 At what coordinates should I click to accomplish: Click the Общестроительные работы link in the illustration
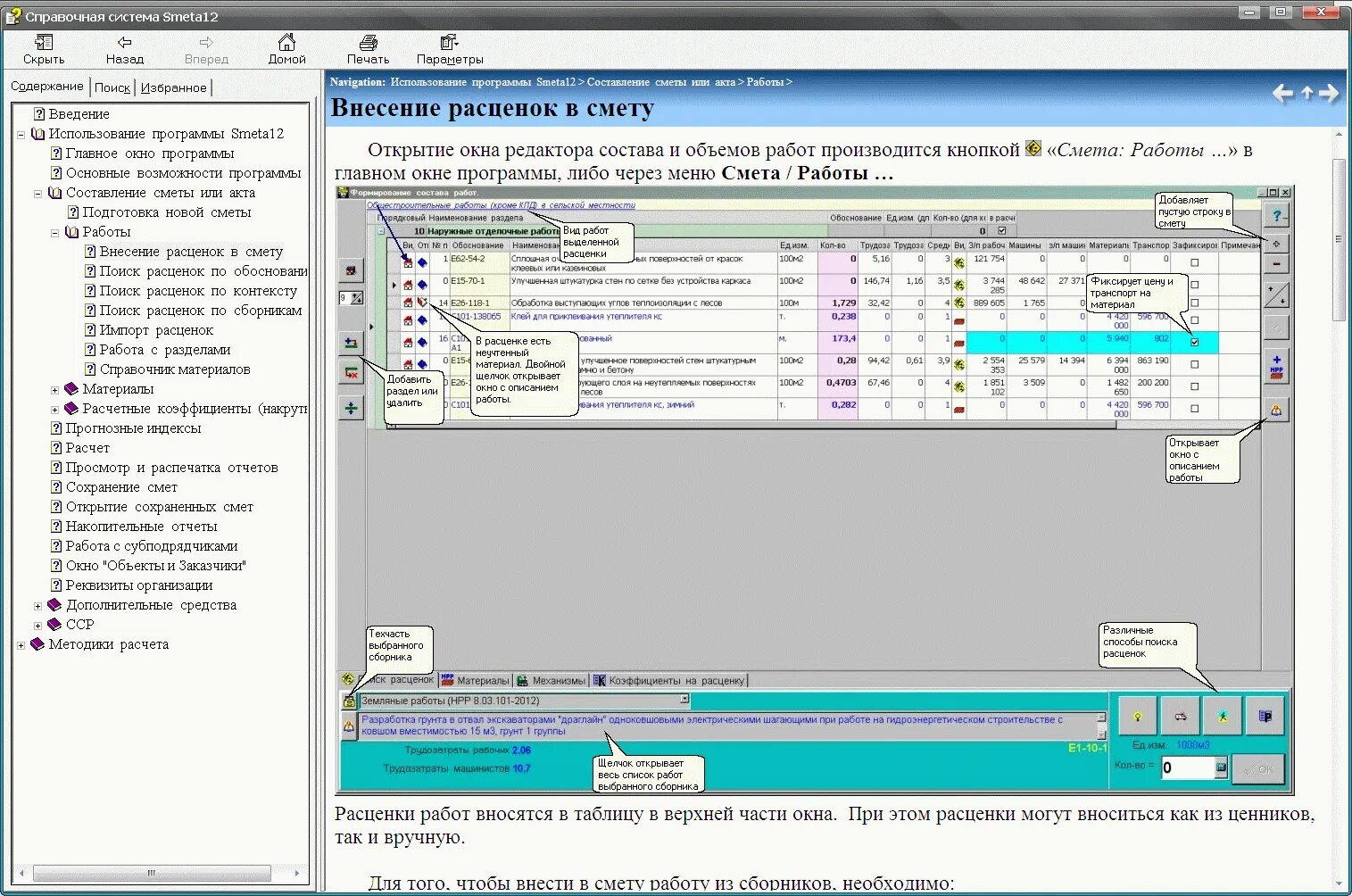(501, 205)
